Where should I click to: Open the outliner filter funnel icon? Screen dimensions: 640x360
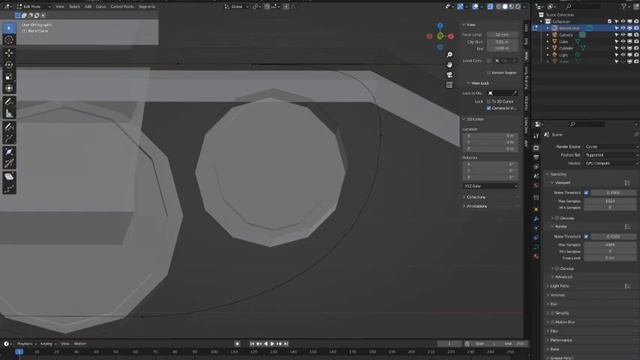point(624,7)
